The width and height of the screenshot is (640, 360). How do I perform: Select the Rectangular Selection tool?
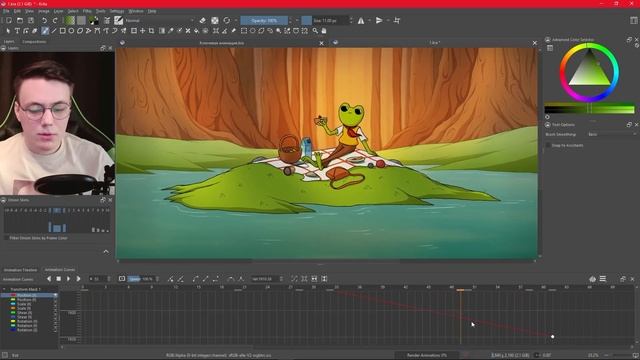[x=244, y=31]
